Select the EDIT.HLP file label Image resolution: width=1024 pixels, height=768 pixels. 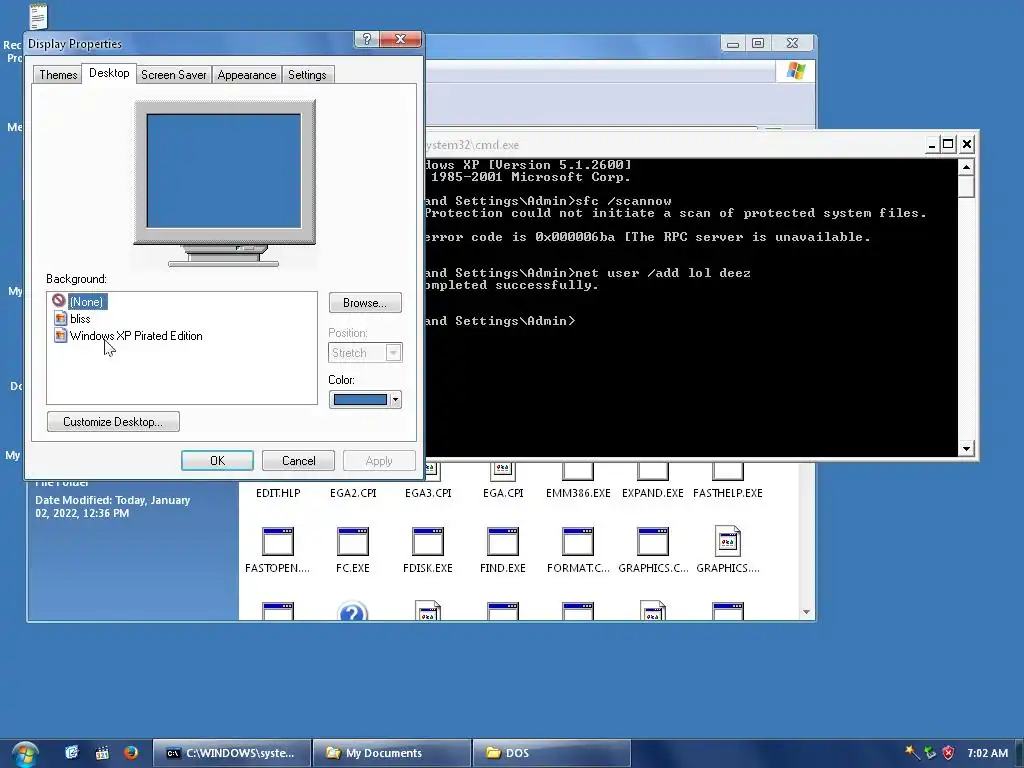[x=278, y=493]
